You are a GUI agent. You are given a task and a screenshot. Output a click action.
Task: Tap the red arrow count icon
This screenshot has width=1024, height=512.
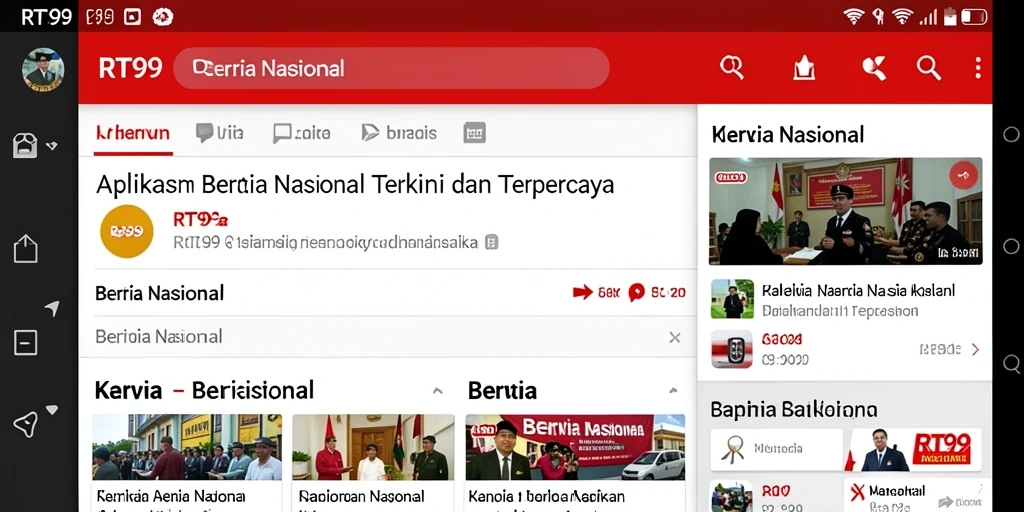click(x=583, y=292)
